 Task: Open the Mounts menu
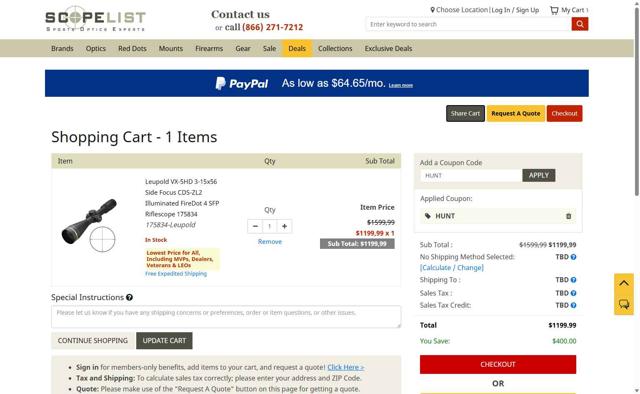[171, 48]
